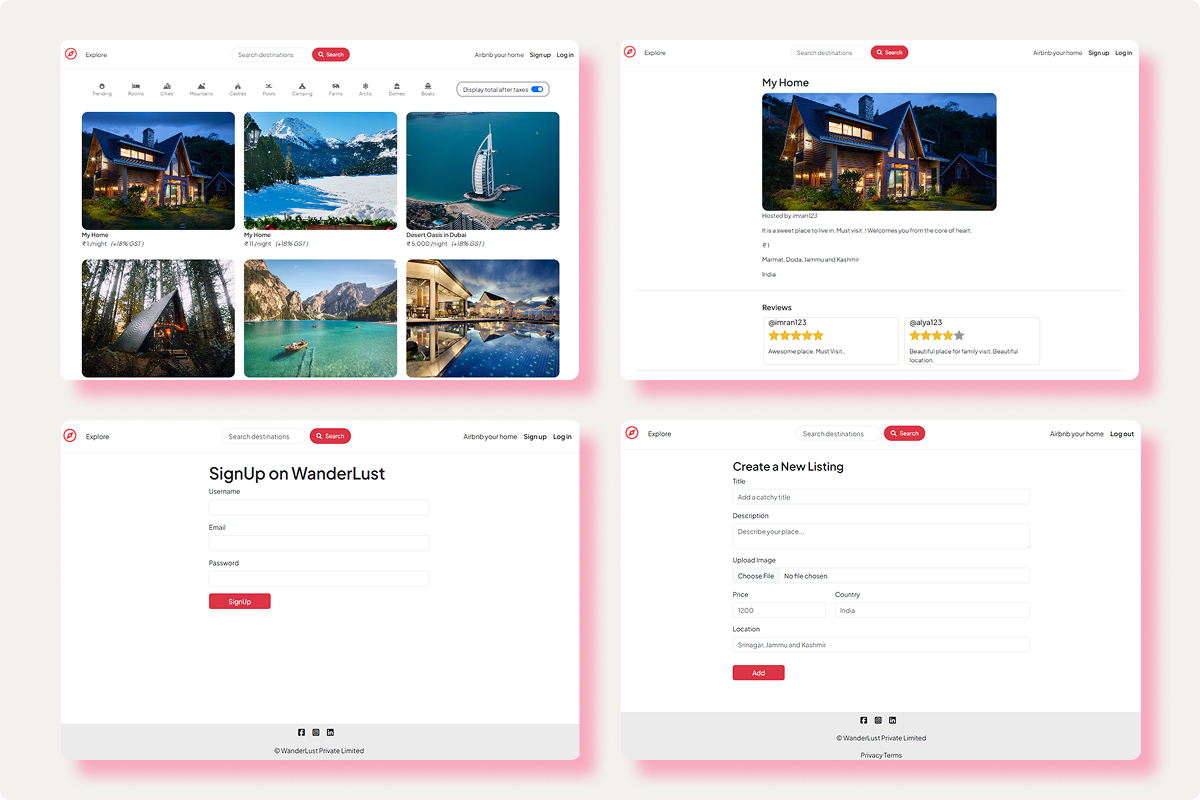This screenshot has width=1200, height=800.
Task: Pick the Domes category icon
Action: [x=397, y=87]
